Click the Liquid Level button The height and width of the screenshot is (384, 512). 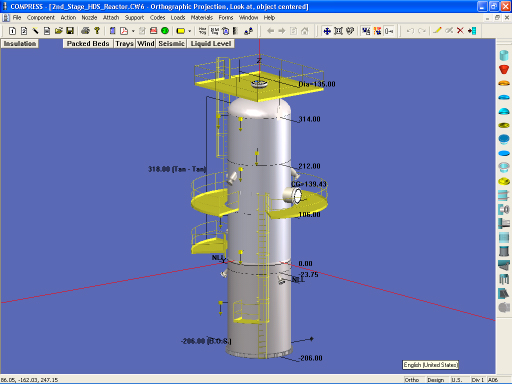[x=211, y=44]
